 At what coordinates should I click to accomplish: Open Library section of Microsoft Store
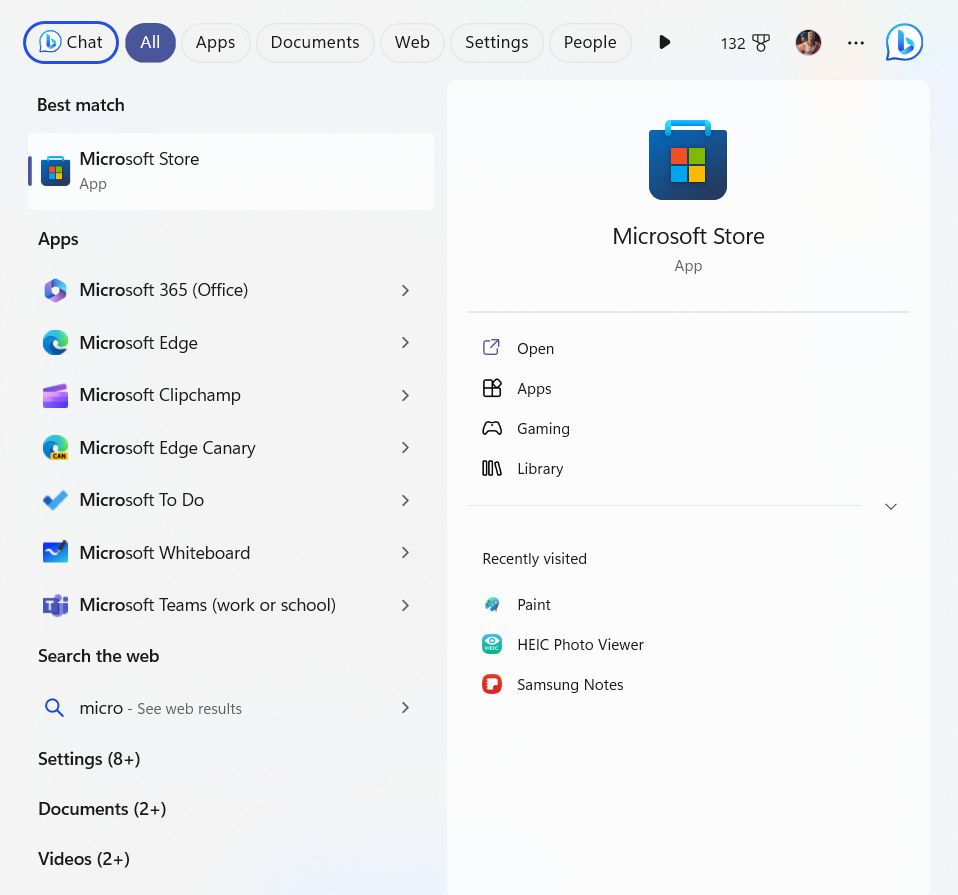(x=540, y=469)
